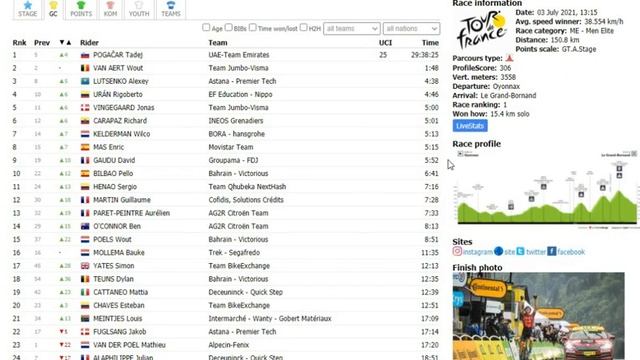Click Colombian flag beside URÁN
Screen dimensions: 640x360
click(85, 95)
